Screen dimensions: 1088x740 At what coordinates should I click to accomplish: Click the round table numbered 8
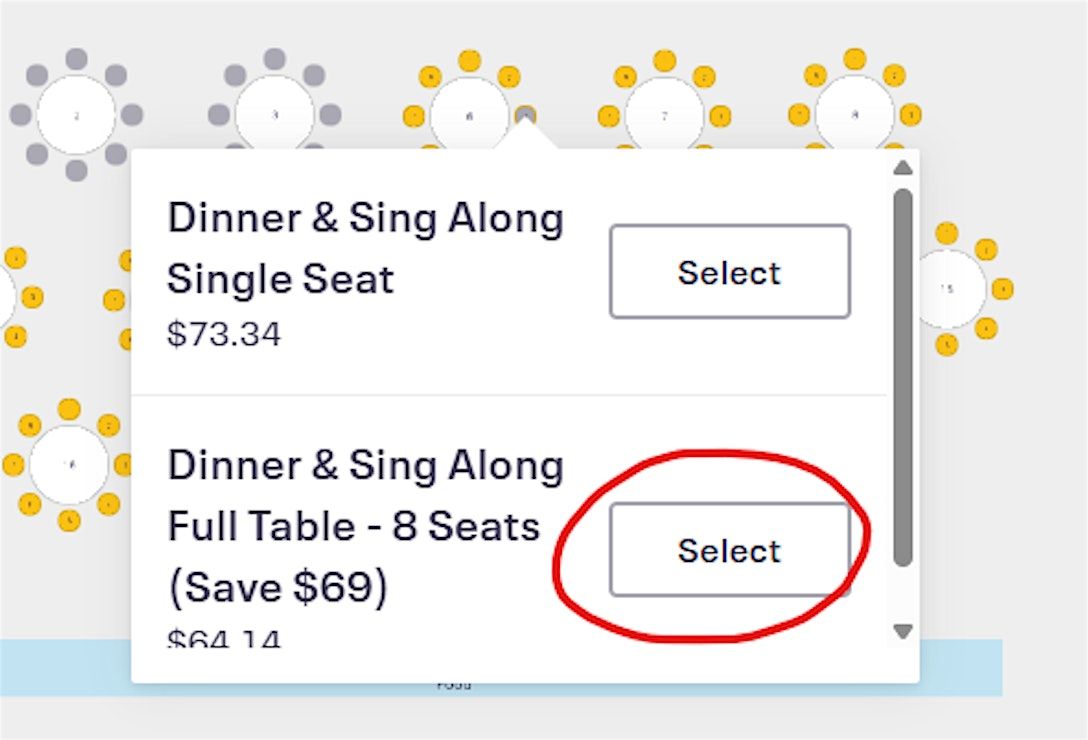point(854,114)
